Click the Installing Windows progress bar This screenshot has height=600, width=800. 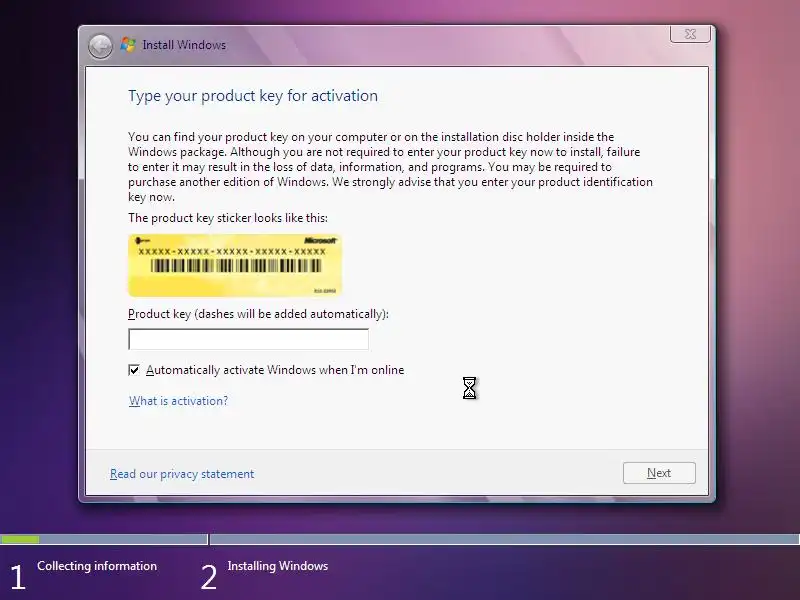click(505, 539)
